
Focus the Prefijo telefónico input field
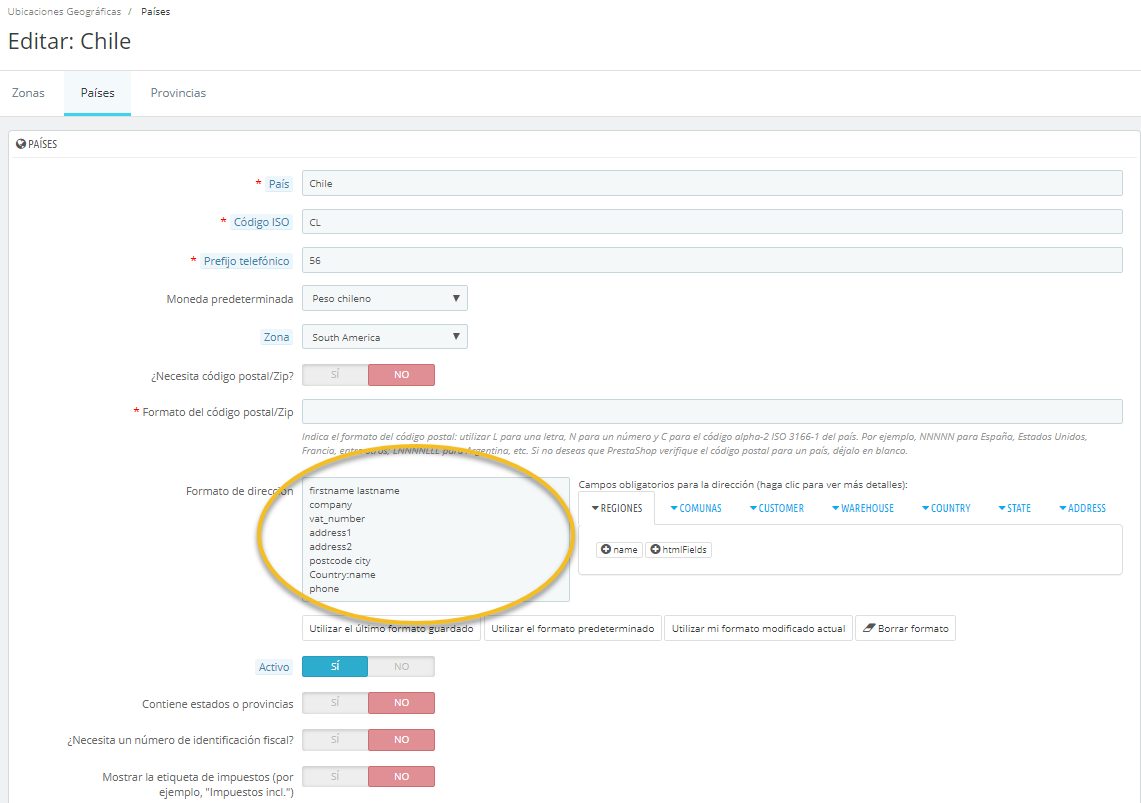pyautogui.click(x=712, y=260)
